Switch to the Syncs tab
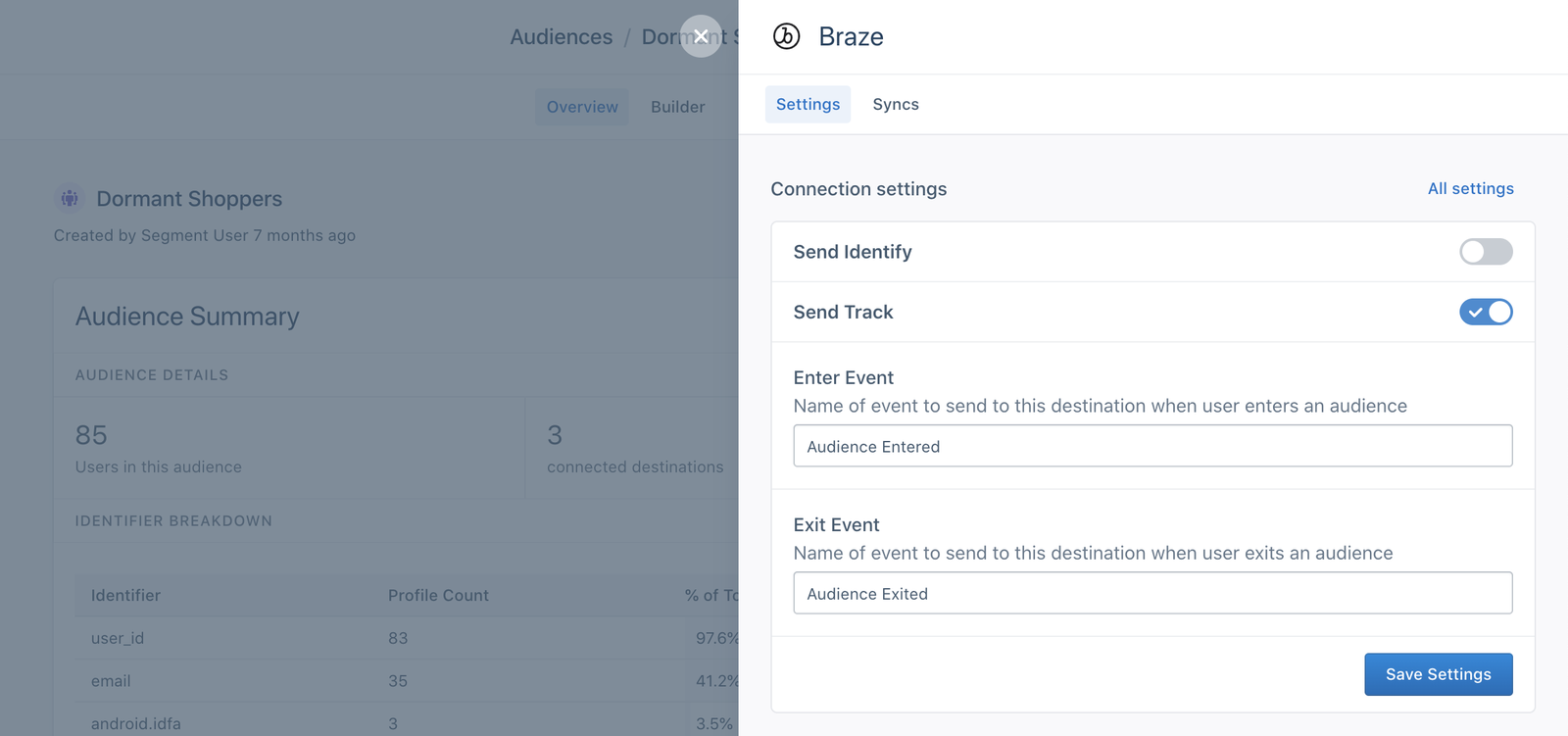Viewport: 1568px width, 736px height. tap(895, 104)
